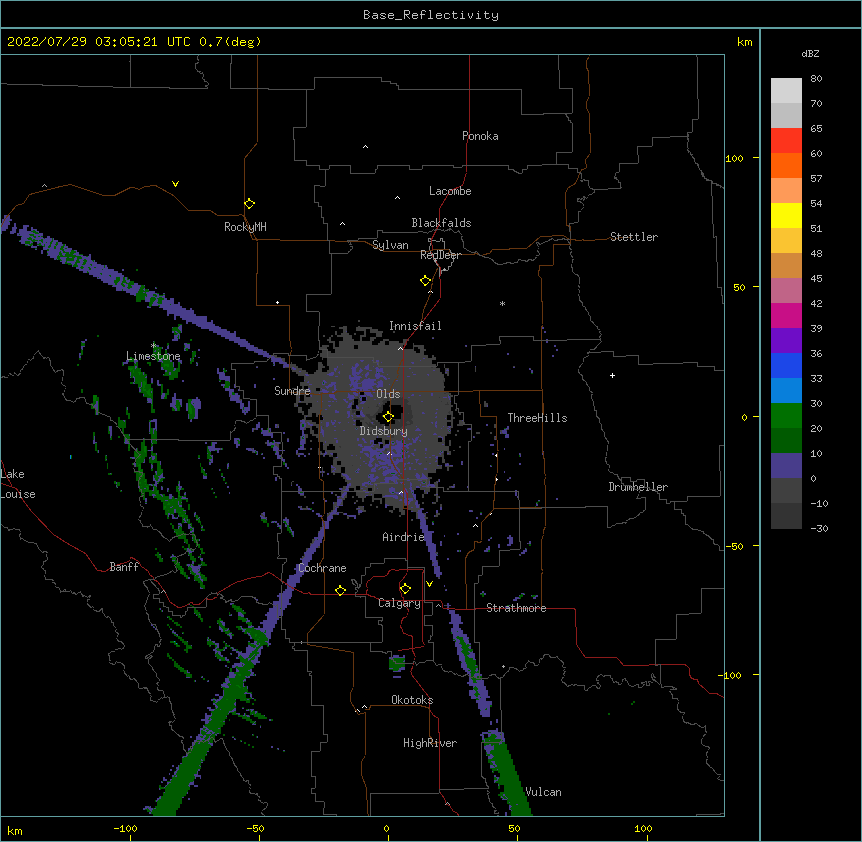Select the orange 57–60 dBZ legend swatch
This screenshot has width=862, height=842.
786,166
